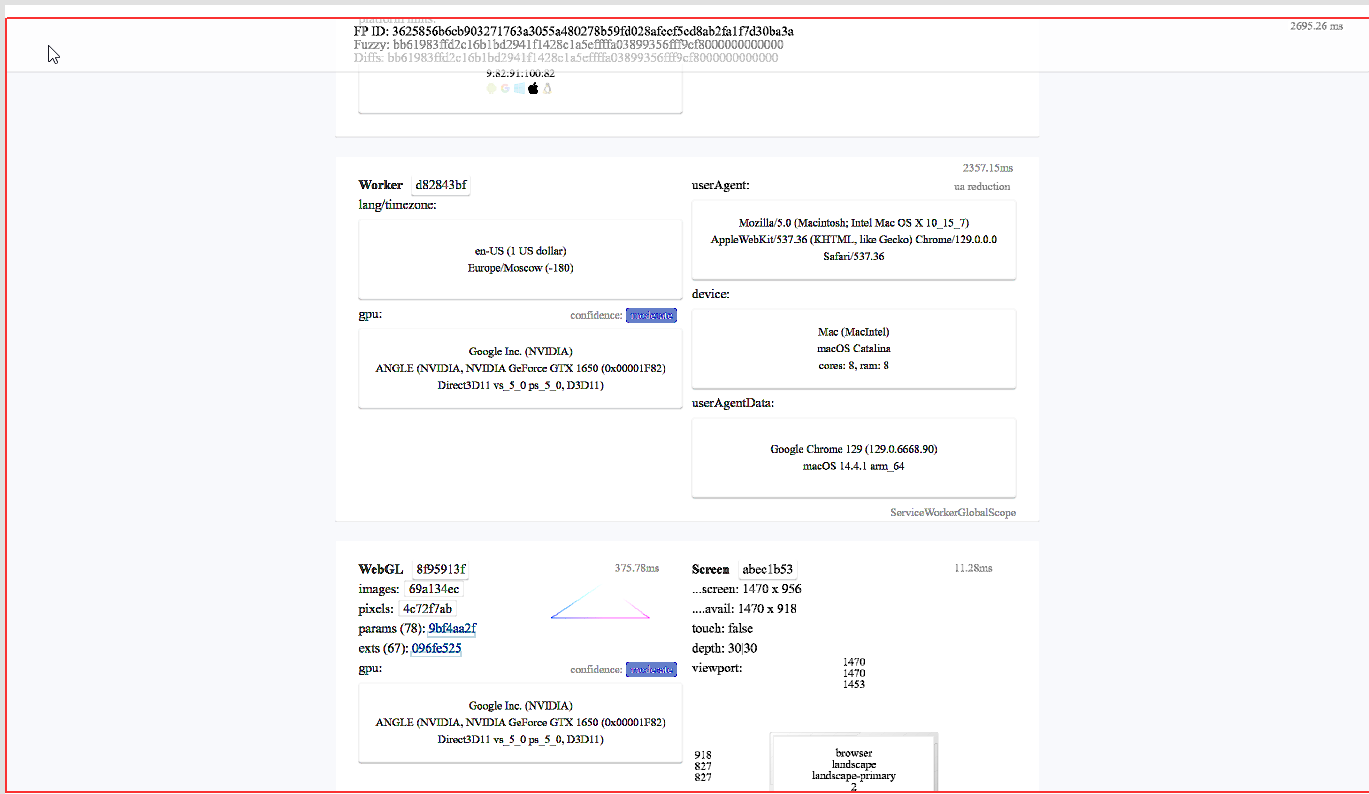The height and width of the screenshot is (794, 1369).
Task: Click the Google Chrome 129 userAgentData box
Action: tap(853, 458)
